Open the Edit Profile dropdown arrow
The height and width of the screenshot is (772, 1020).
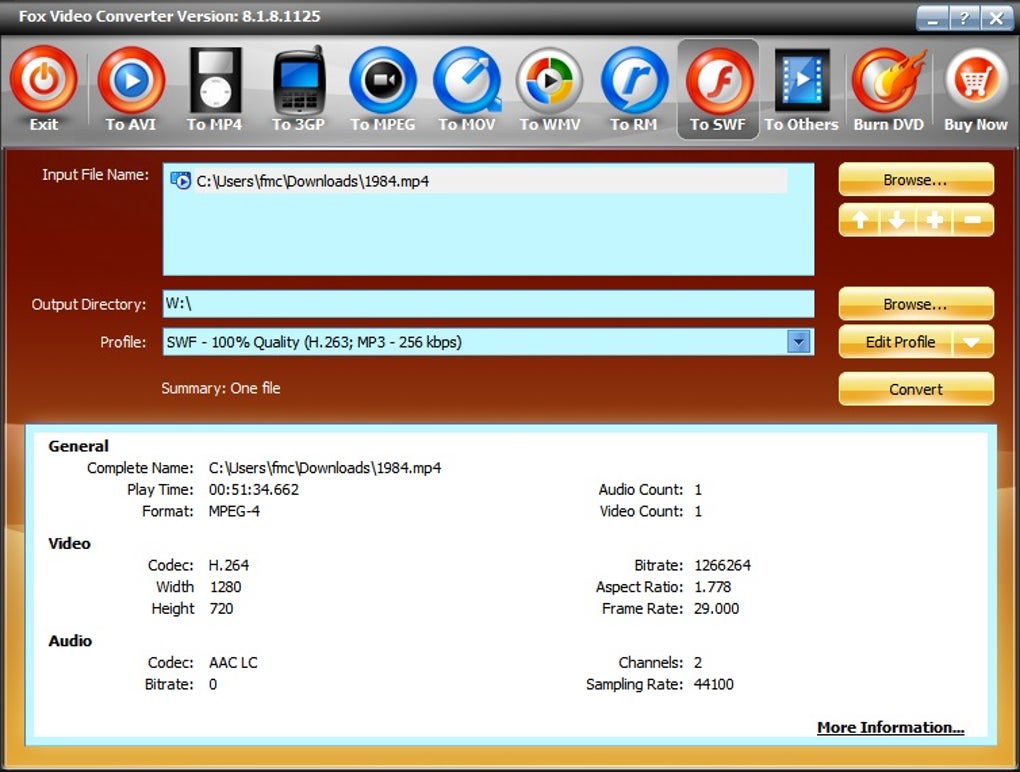pyautogui.click(x=971, y=342)
